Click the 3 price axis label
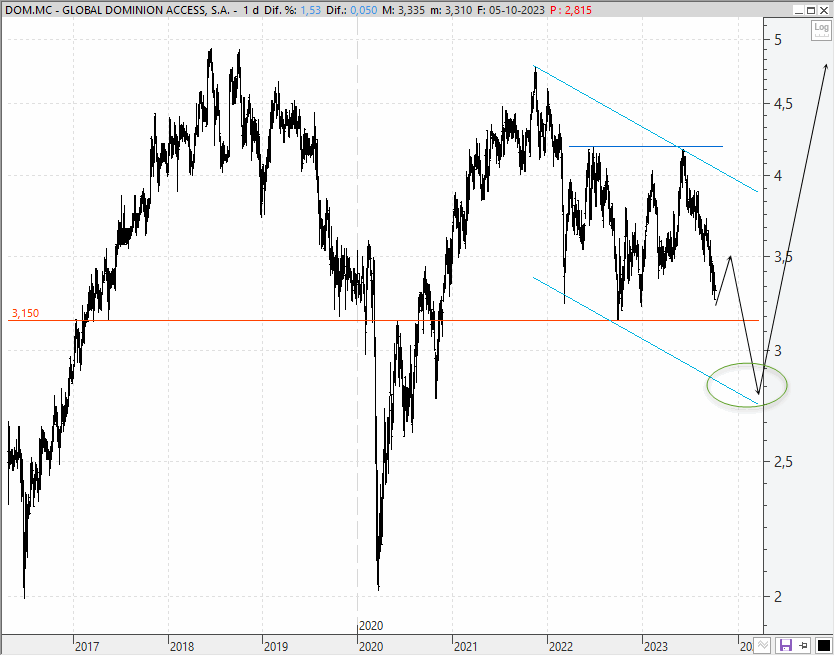The height and width of the screenshot is (656, 835). (779, 350)
